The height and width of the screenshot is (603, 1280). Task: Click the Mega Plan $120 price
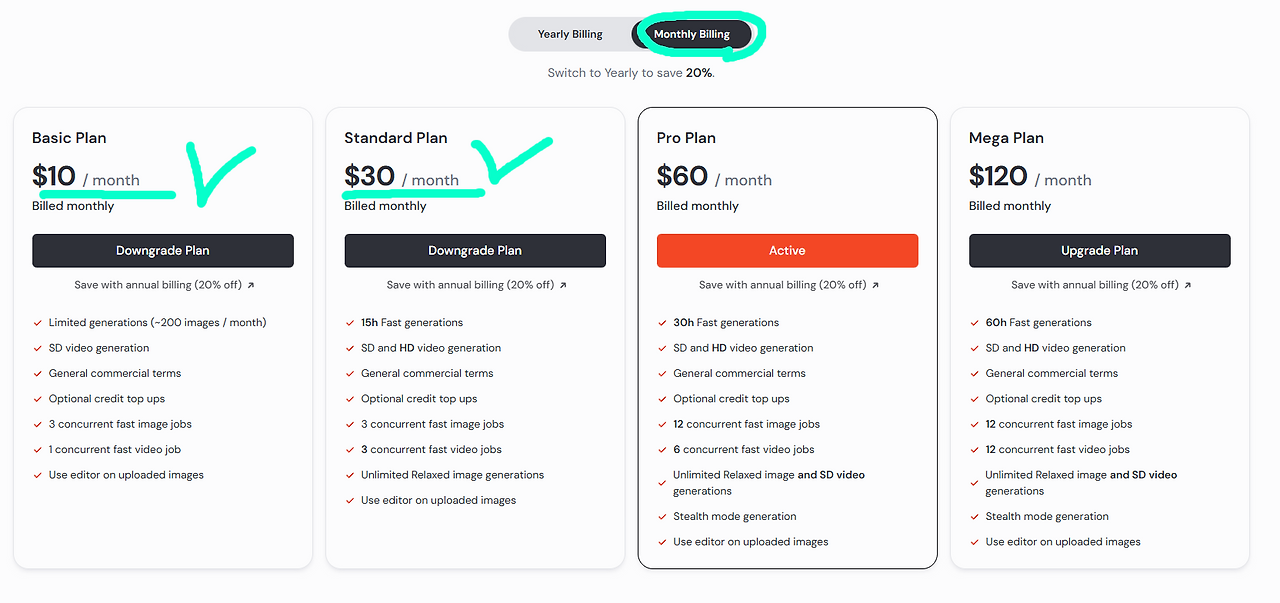click(998, 177)
